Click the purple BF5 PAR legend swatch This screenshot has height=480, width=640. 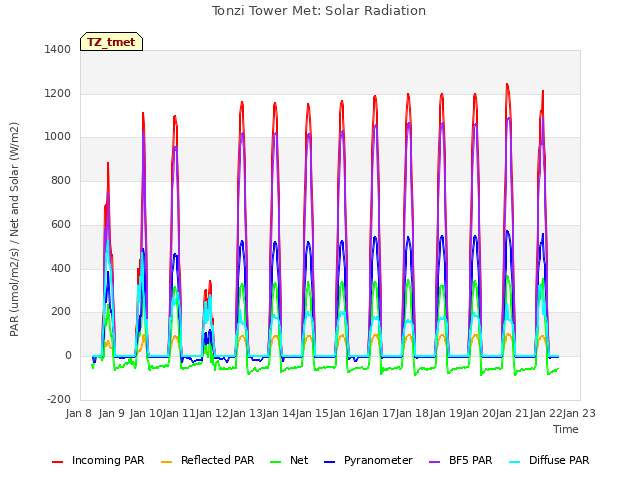point(434,462)
